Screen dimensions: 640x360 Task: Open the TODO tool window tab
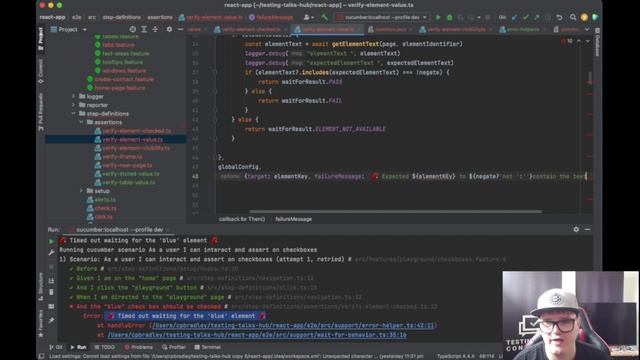point(104,347)
